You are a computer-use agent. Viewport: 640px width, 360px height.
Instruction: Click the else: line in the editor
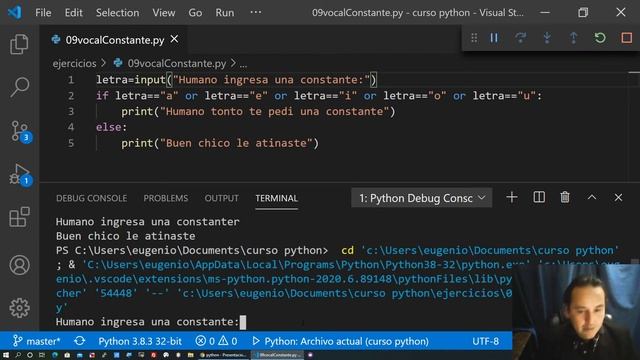(111, 127)
